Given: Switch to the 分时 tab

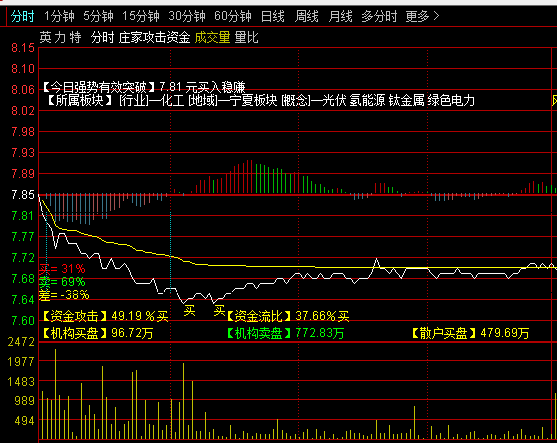Looking at the screenshot, I should click(22, 16).
